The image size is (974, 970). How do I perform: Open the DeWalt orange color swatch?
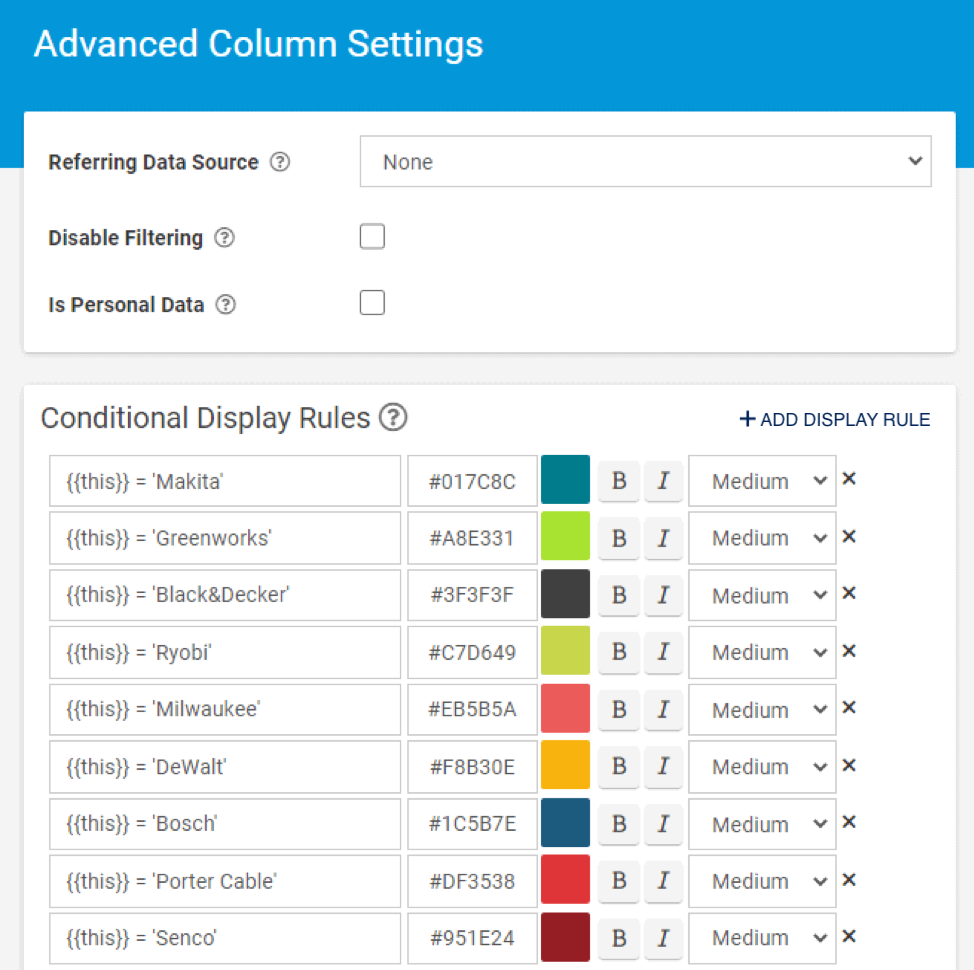click(565, 765)
